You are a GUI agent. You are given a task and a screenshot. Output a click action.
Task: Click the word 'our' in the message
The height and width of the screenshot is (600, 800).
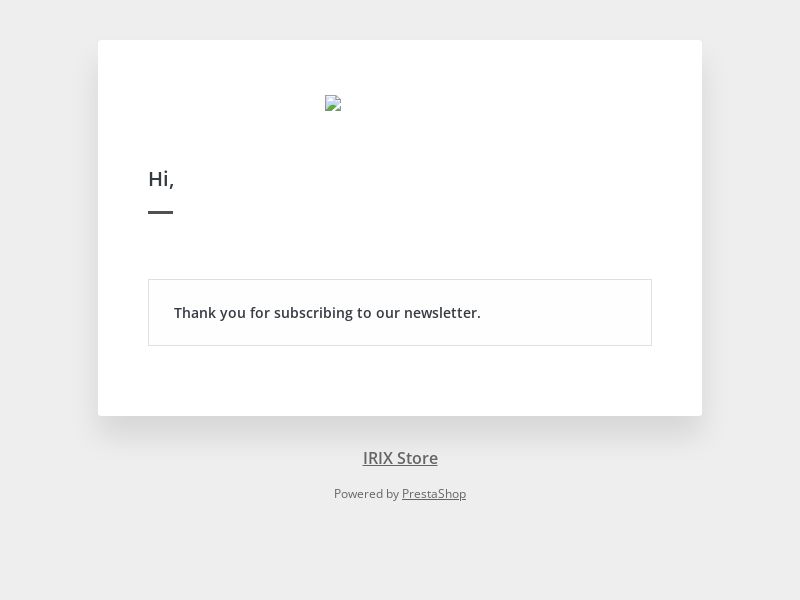point(388,313)
